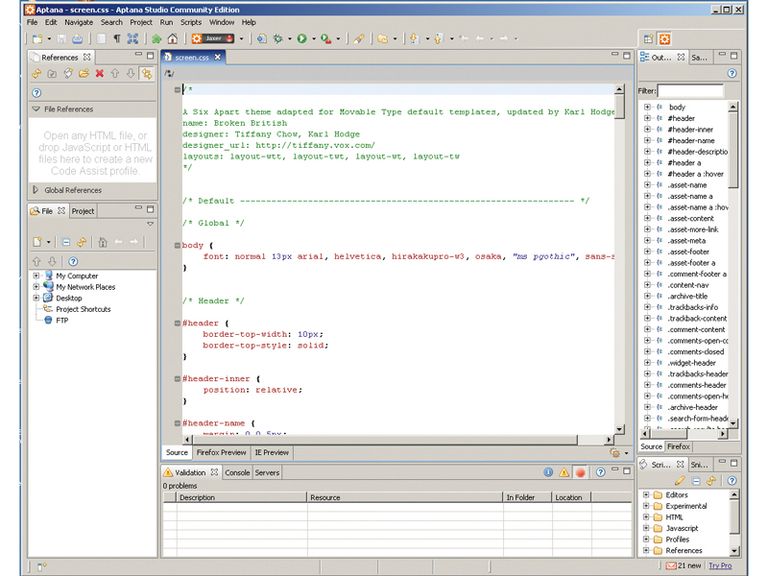This screenshot has height=576, width=768.
Task: Click Collapse All icon in Scripts panel
Action: tap(696, 481)
